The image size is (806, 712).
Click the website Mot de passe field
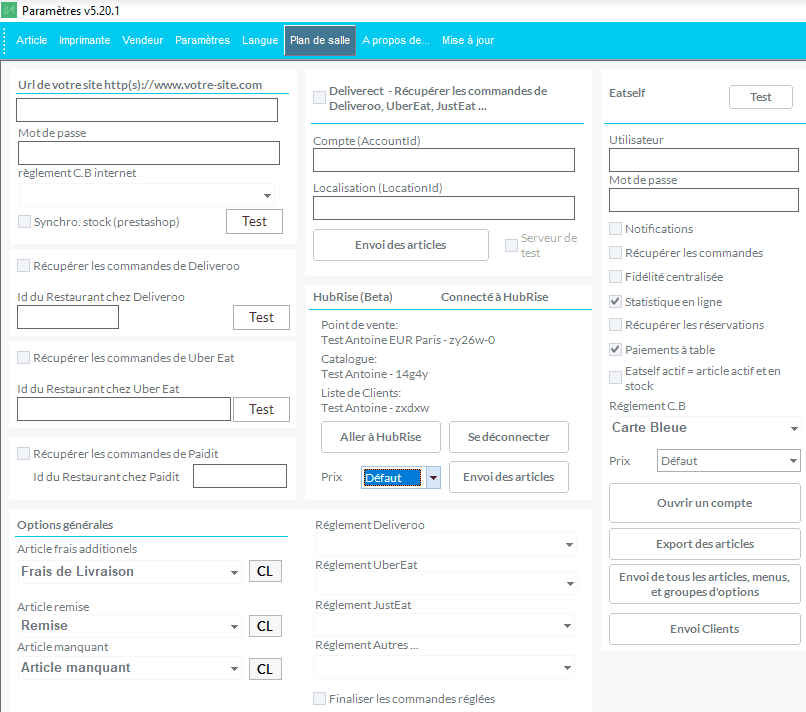(x=149, y=153)
